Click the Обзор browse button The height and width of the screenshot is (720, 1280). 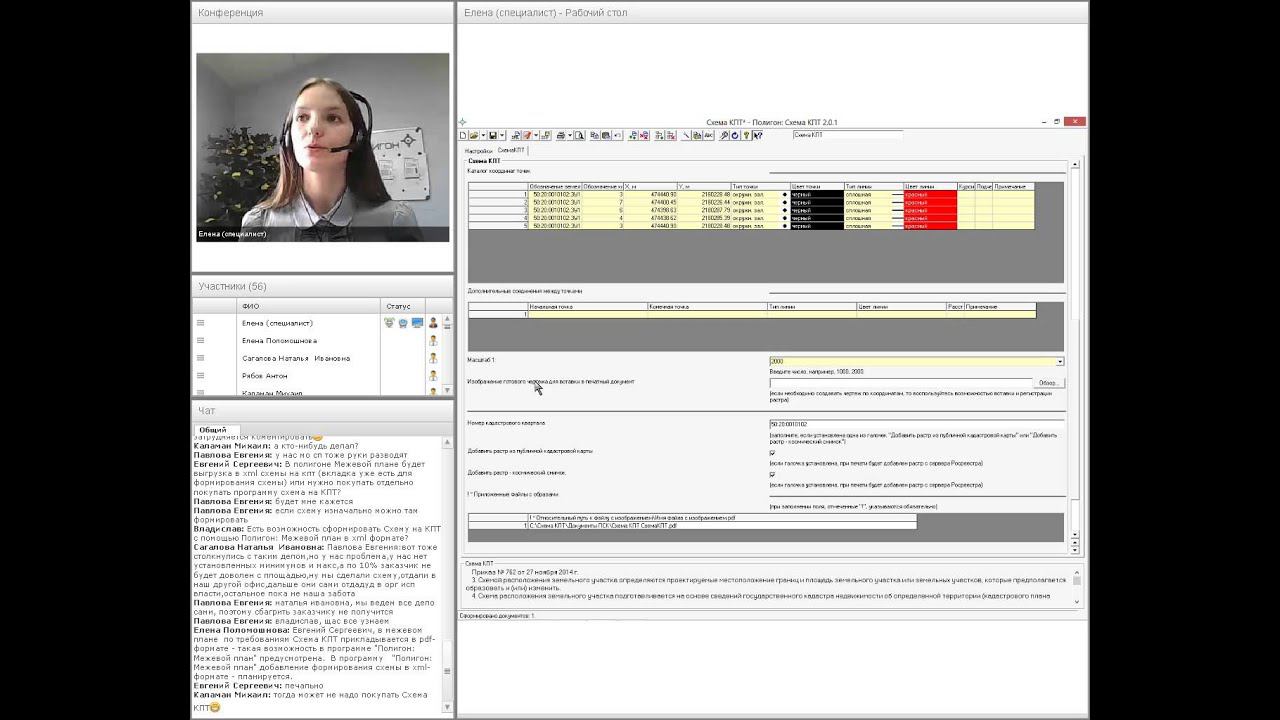click(x=1048, y=383)
